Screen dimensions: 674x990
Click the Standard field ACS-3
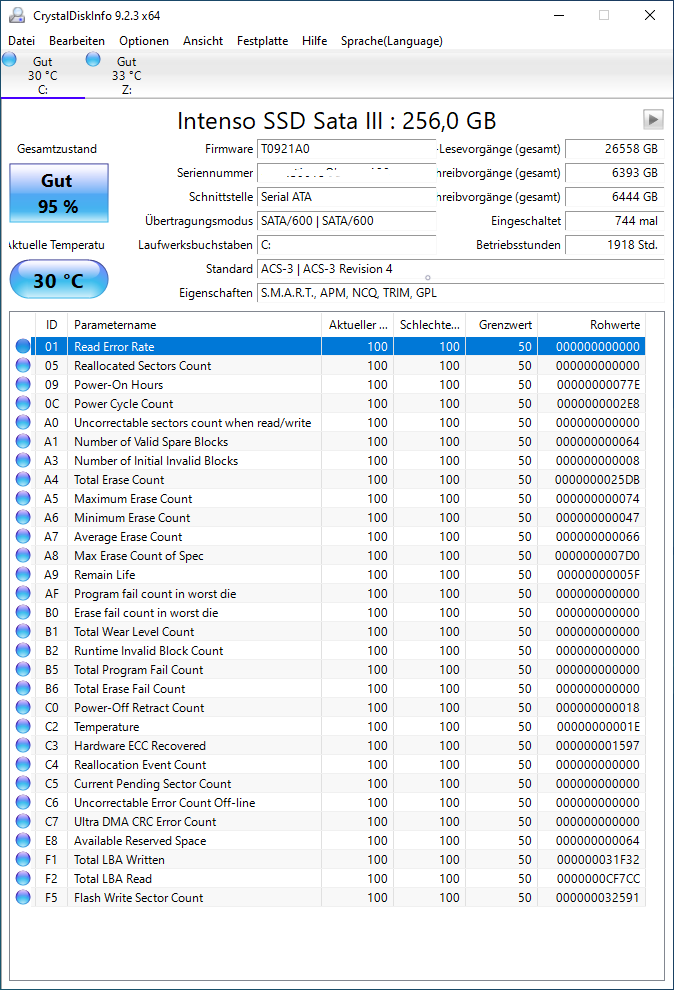tap(461, 269)
